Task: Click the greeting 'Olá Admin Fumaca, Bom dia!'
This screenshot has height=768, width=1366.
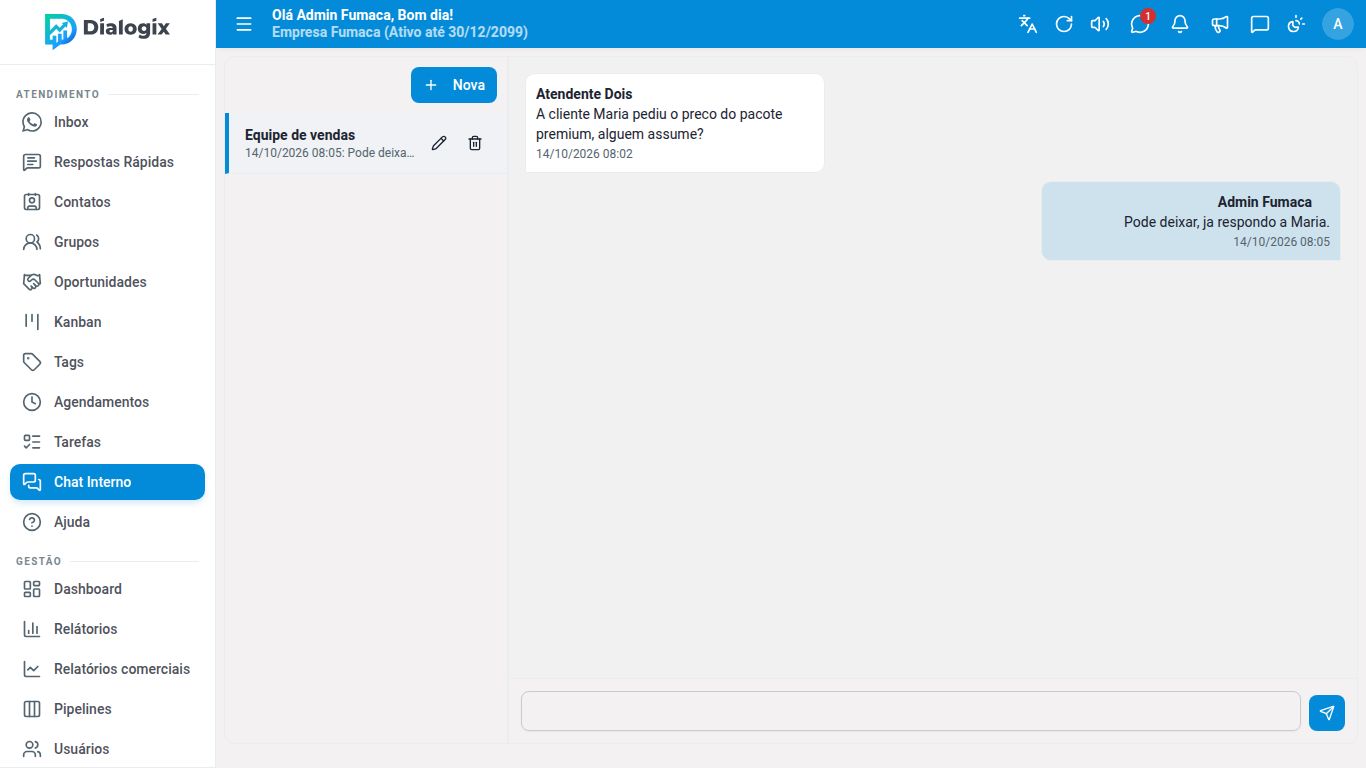Action: pos(363,15)
